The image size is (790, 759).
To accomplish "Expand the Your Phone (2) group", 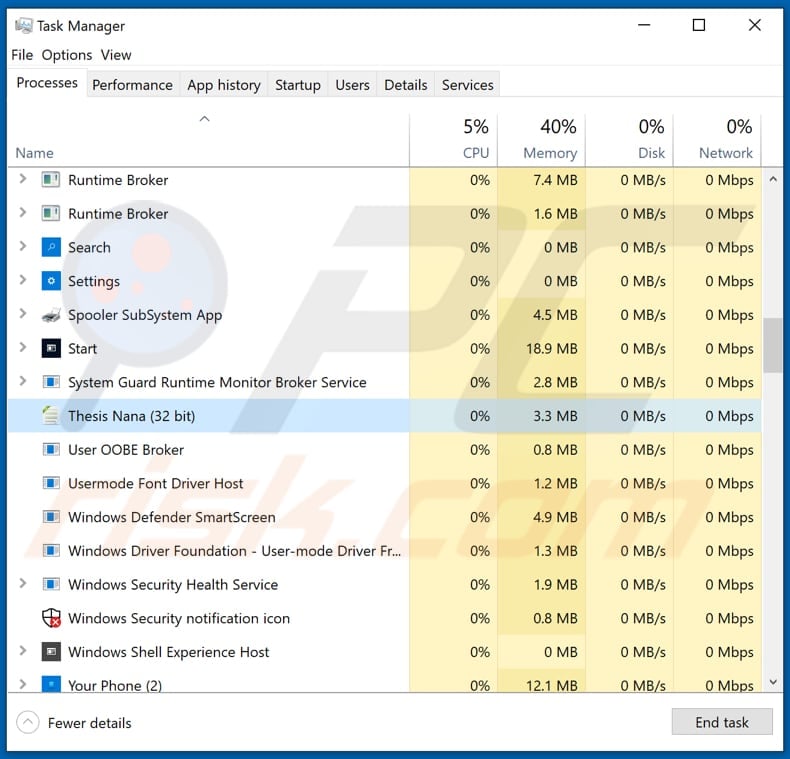I will (22, 684).
